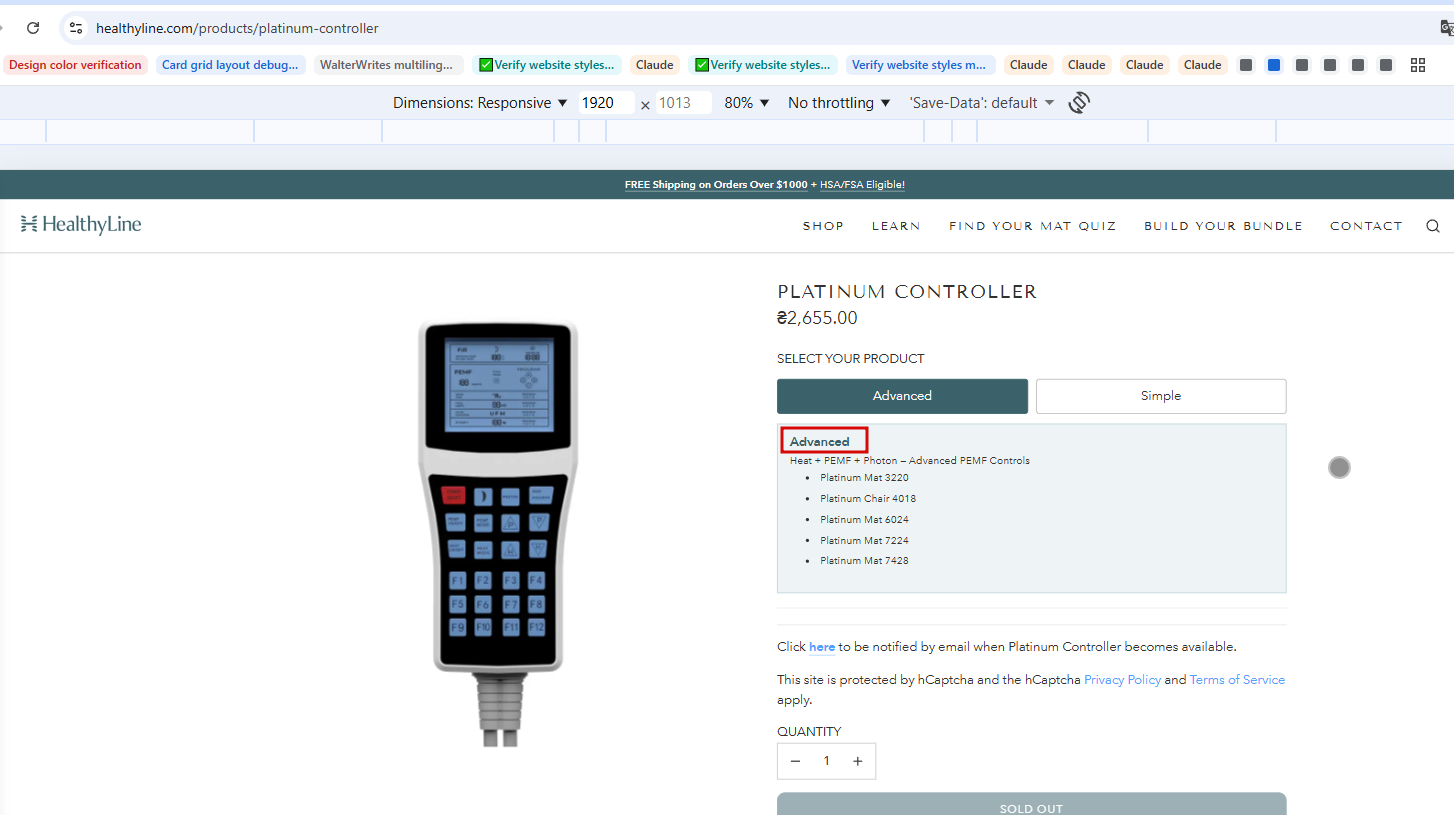Screen dimensions: 1454x815
Task: Edit the viewport width field 1920
Action: [x=606, y=103]
